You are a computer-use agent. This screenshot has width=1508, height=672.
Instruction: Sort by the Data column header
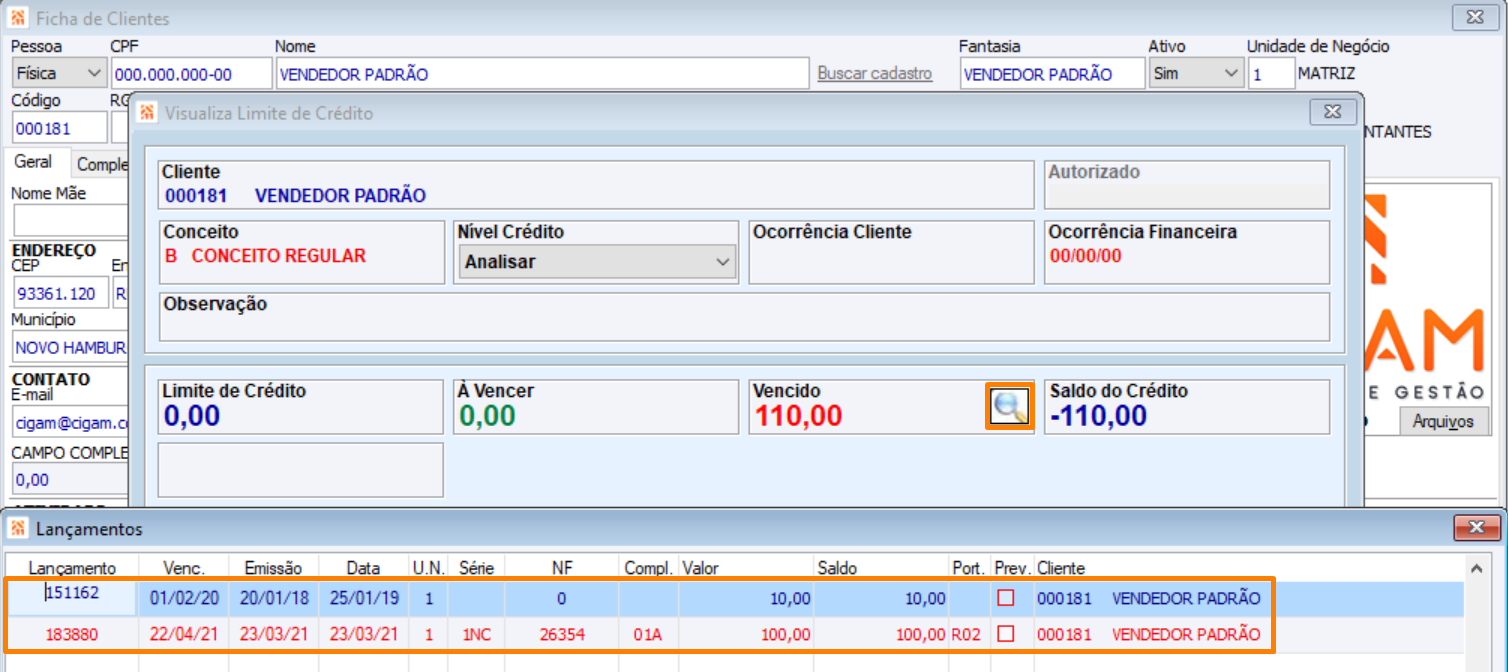[x=363, y=568]
